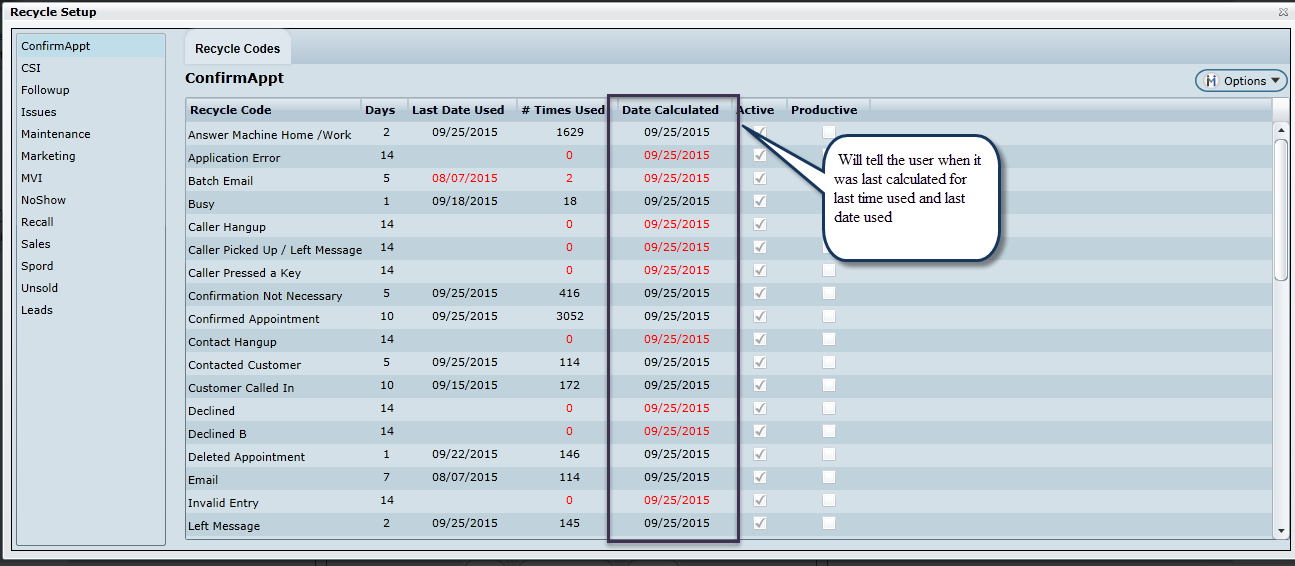Click the vertical scrollbar thumb
The image size is (1295, 566).
(1280, 208)
